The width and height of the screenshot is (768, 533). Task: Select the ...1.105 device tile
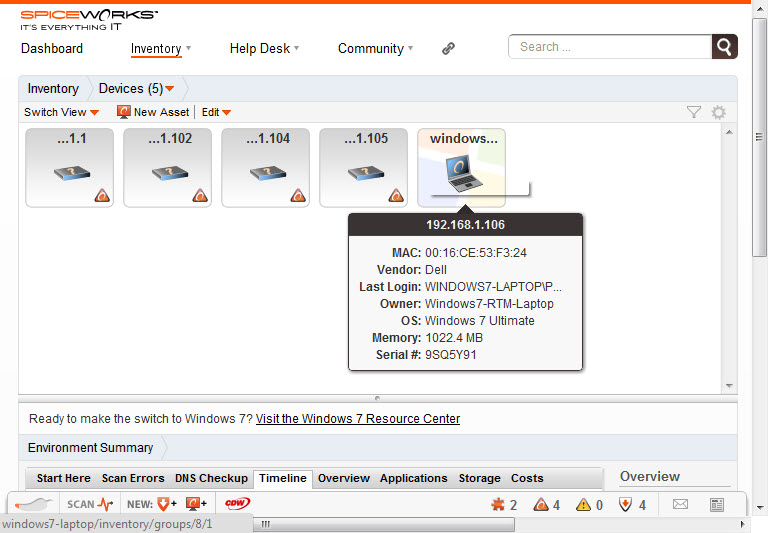point(363,168)
